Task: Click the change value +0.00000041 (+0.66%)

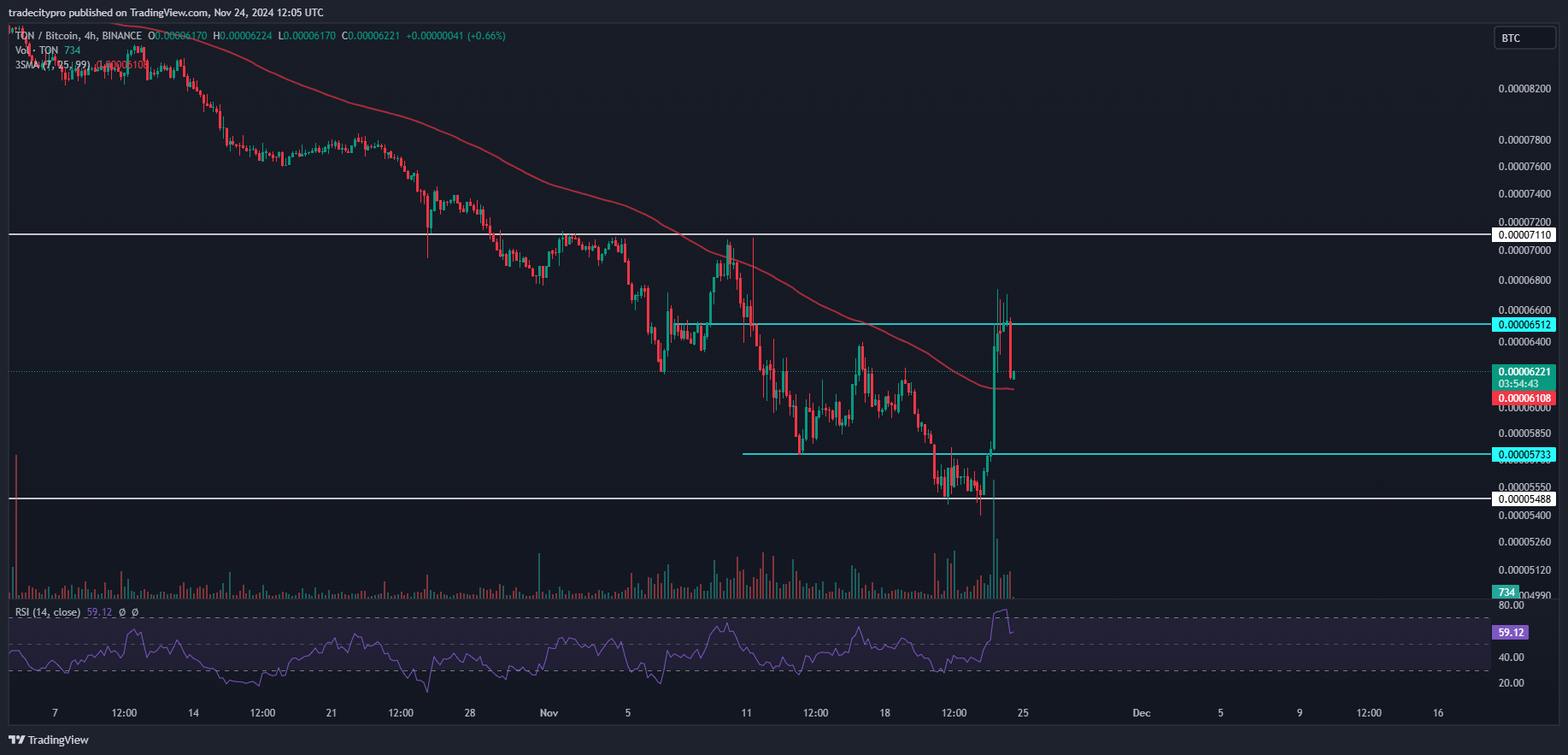Action: 455,36
